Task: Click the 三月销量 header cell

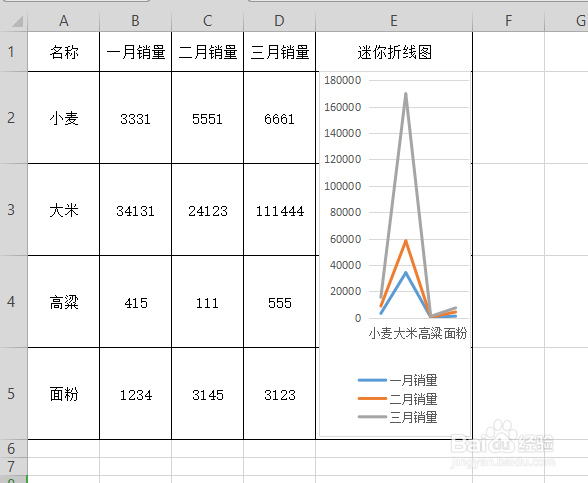Action: click(279, 52)
